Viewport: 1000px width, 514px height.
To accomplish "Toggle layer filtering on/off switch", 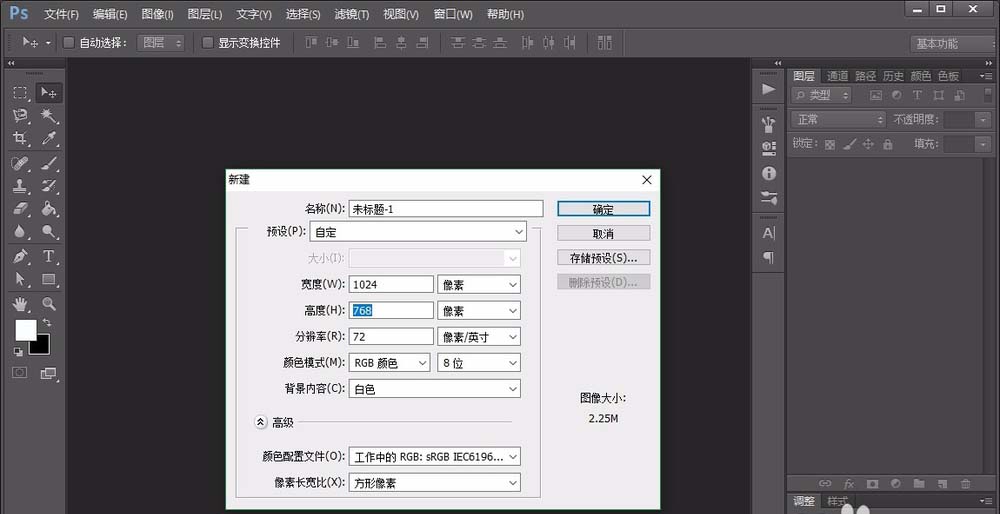I will click(x=988, y=96).
